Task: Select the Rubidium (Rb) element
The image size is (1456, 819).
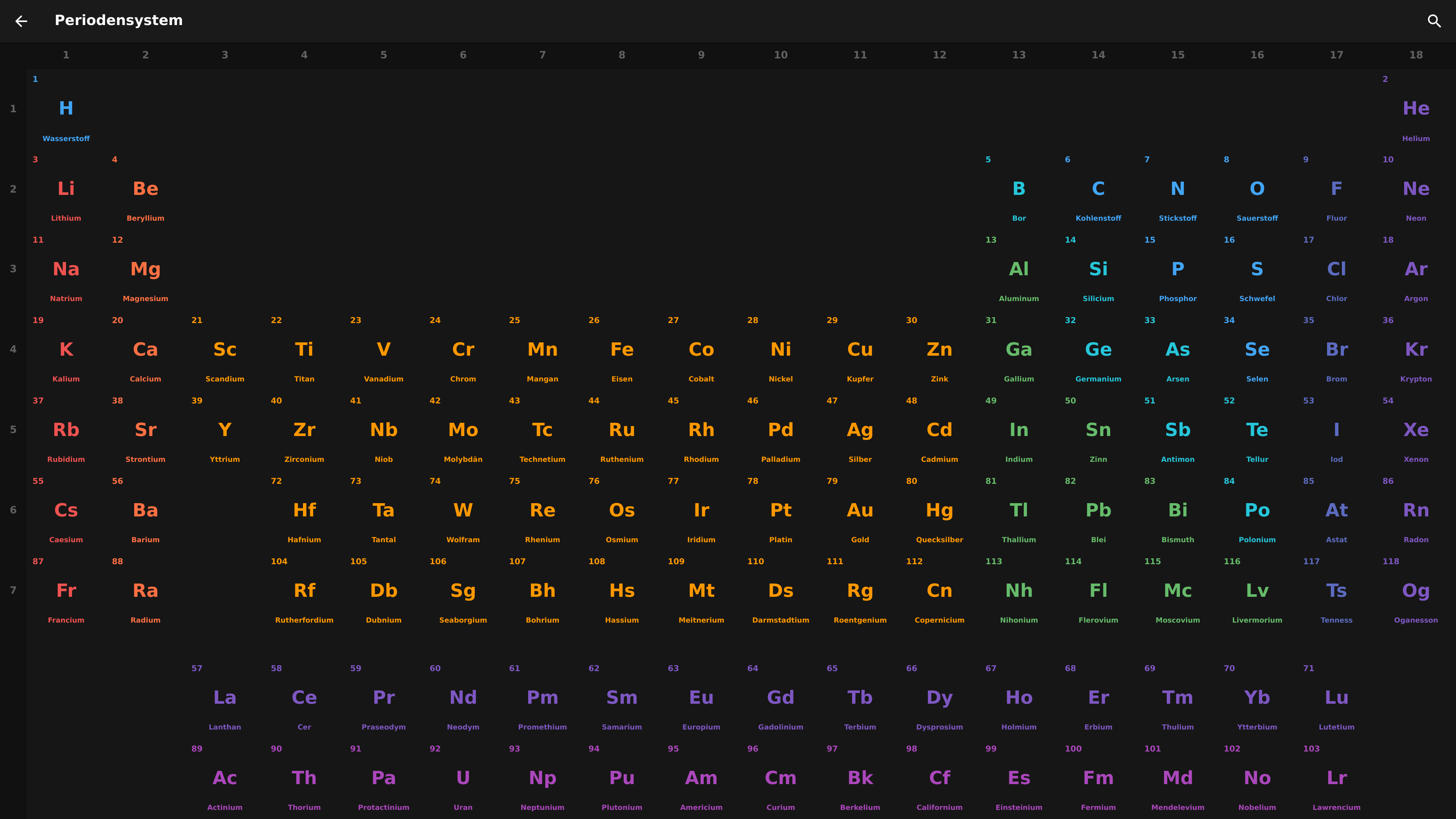Action: [66, 430]
